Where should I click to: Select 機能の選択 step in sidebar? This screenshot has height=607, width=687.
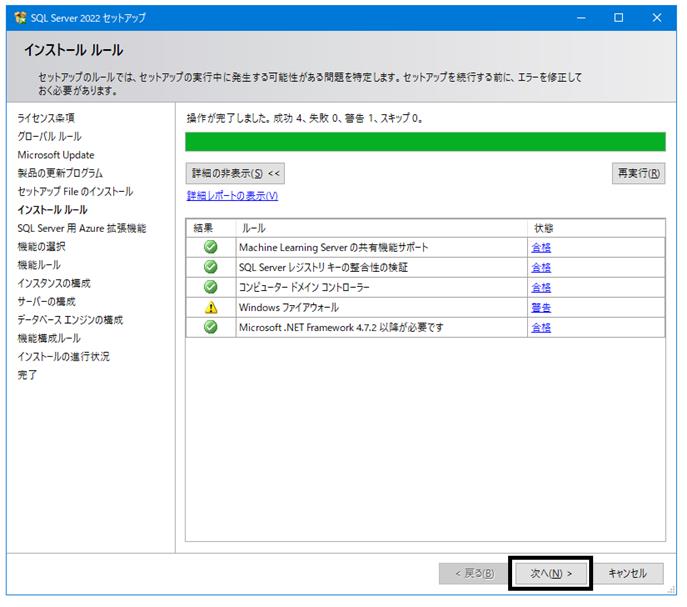pos(41,247)
